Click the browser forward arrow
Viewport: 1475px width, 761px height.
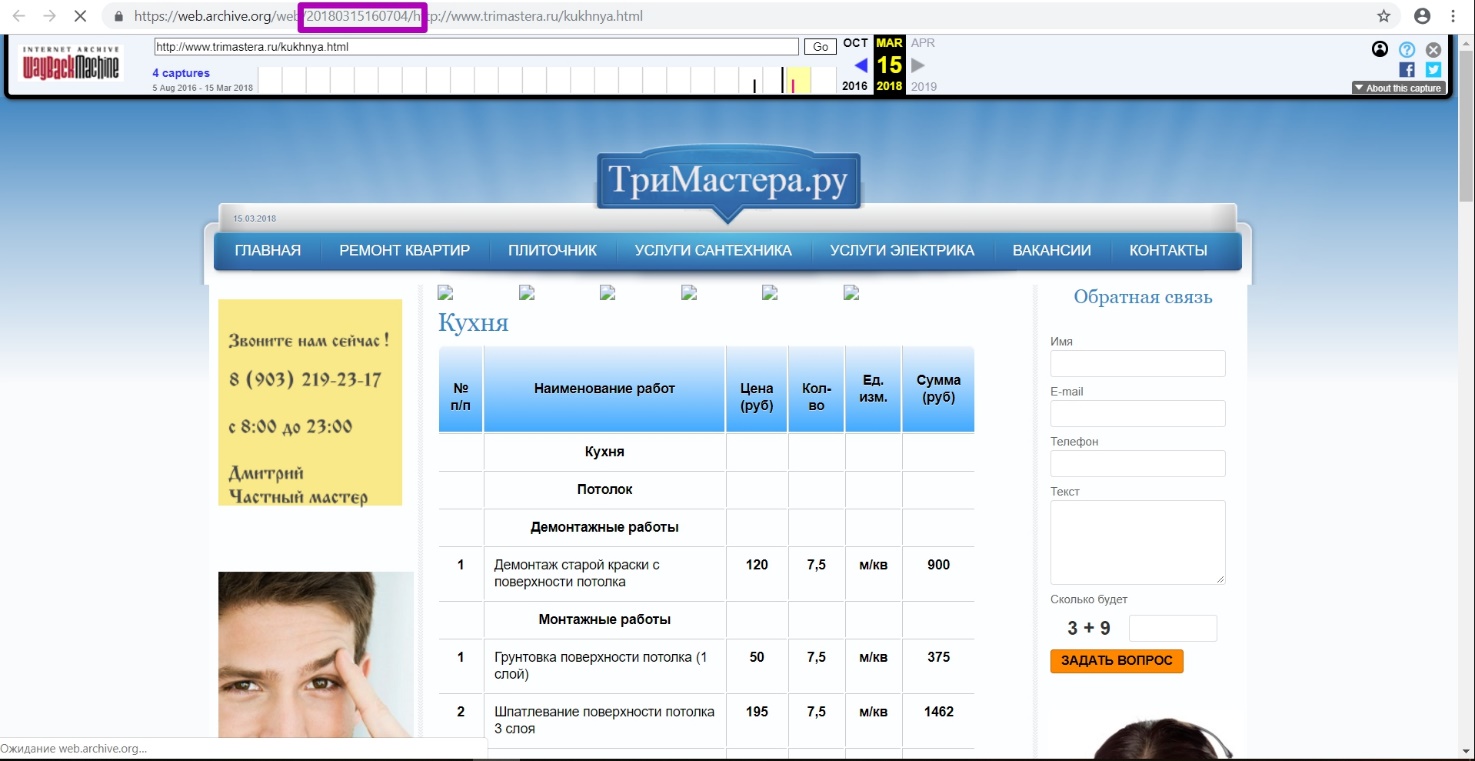pyautogui.click(x=50, y=17)
